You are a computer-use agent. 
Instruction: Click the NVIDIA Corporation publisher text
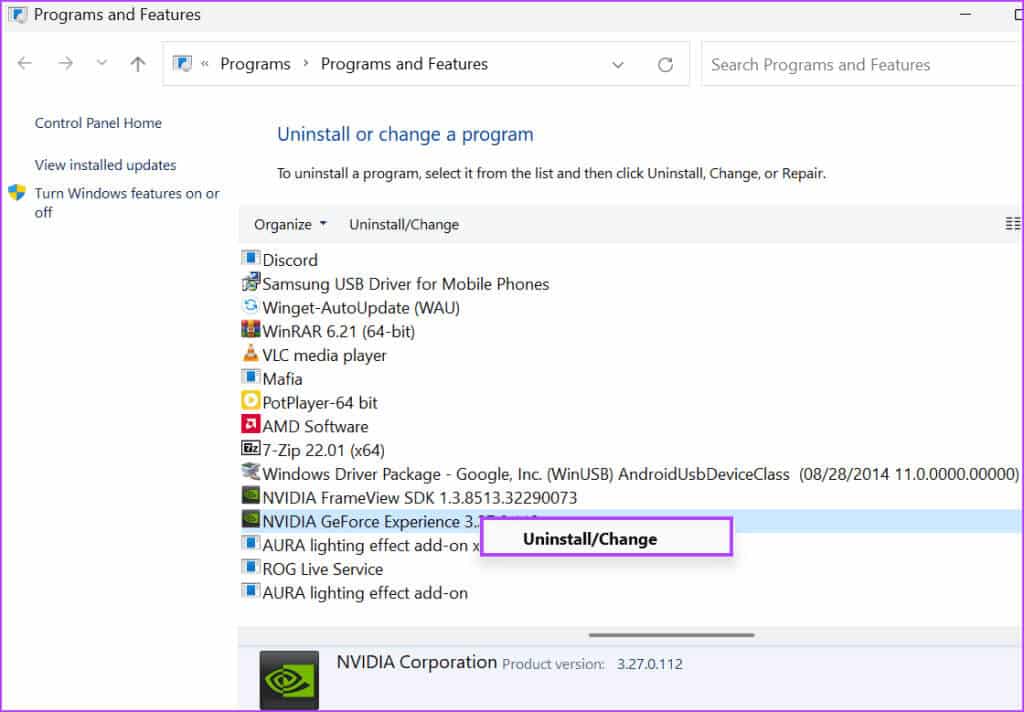coord(417,662)
